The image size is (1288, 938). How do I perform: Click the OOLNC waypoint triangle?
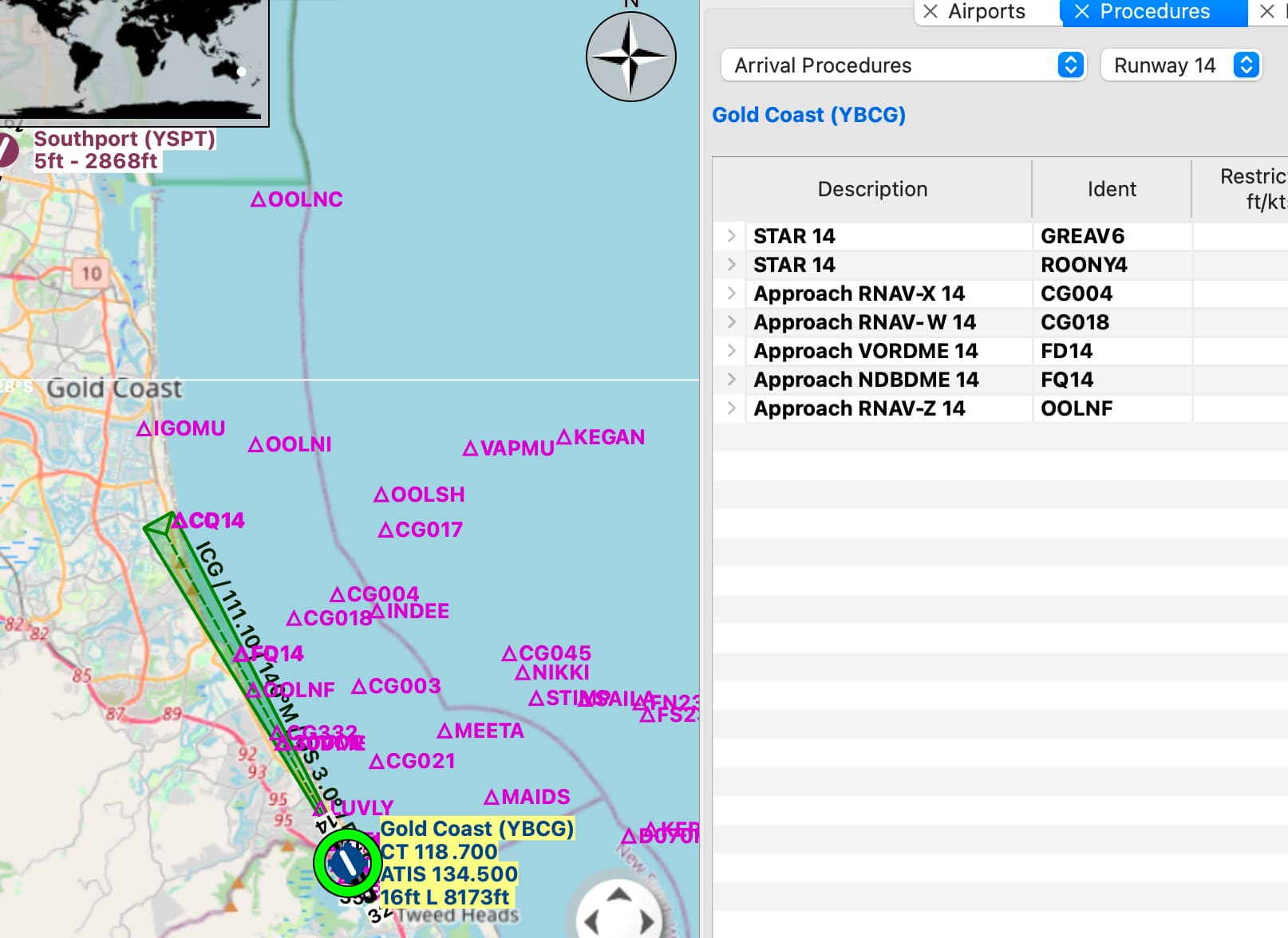pos(259,199)
